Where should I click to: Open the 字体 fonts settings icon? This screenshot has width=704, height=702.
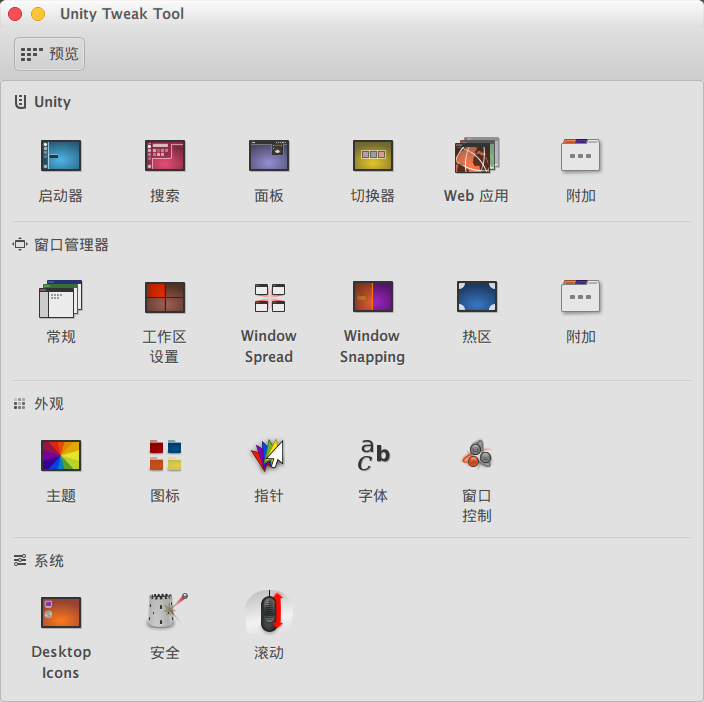[373, 455]
